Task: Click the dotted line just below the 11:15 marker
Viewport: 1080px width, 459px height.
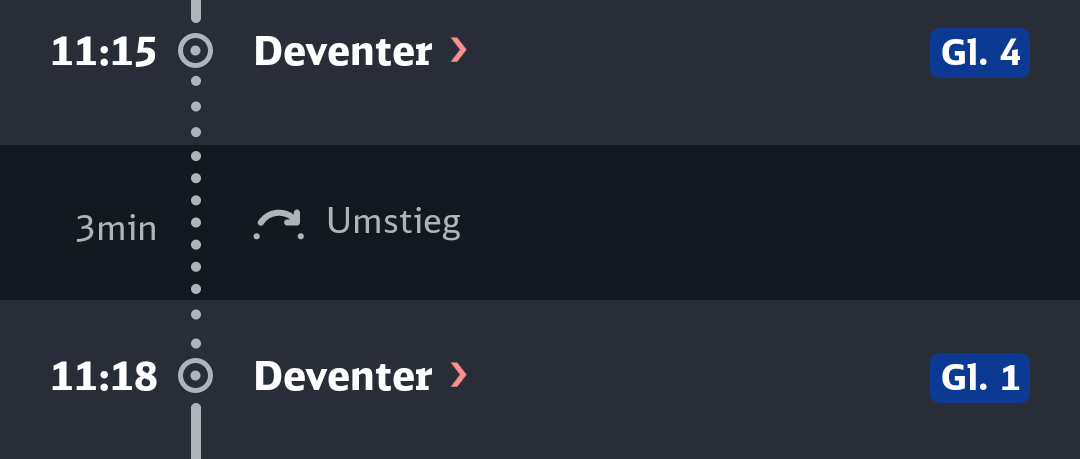Action: coord(196,106)
